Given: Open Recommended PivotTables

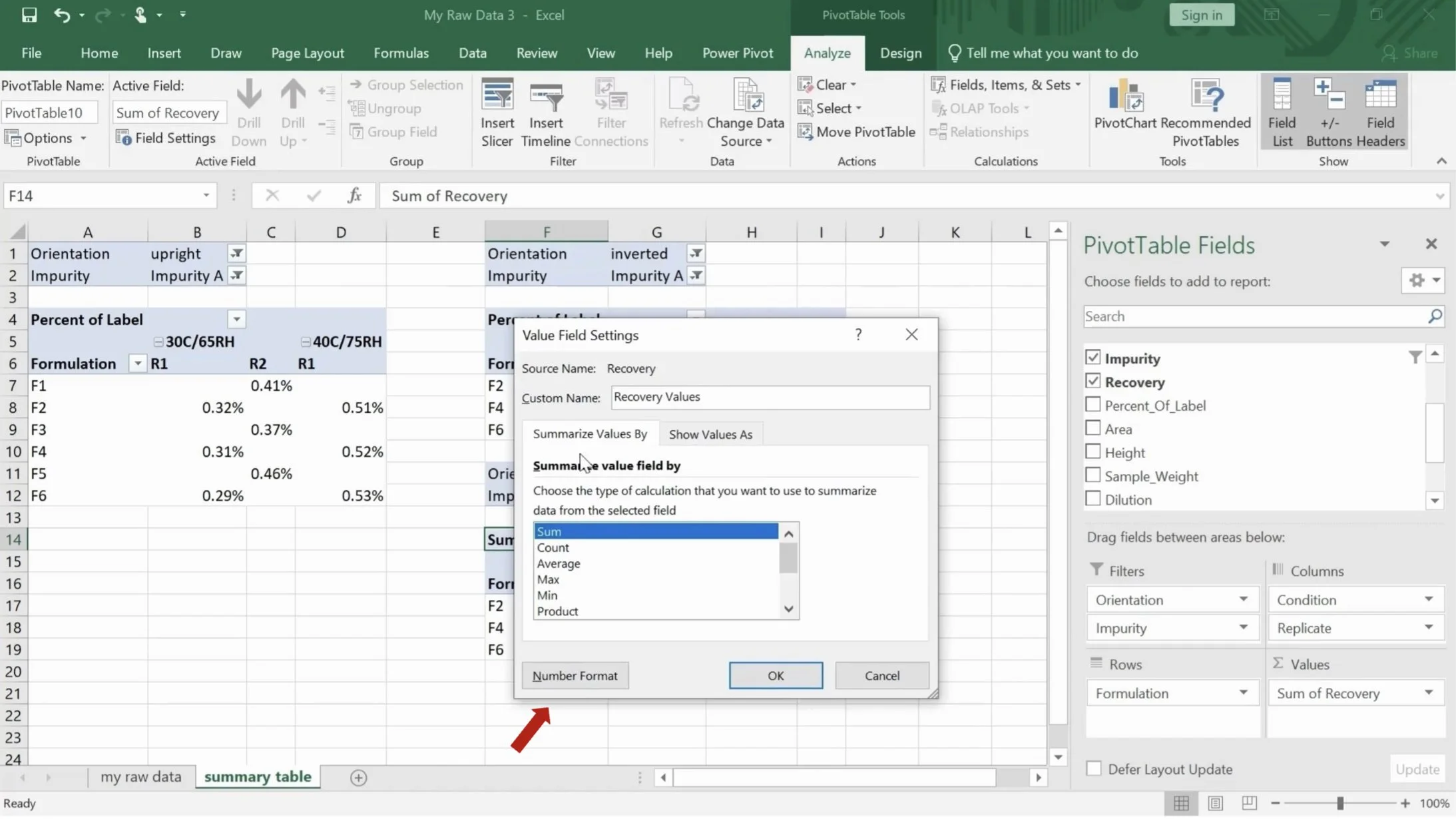Looking at the screenshot, I should point(1208,112).
